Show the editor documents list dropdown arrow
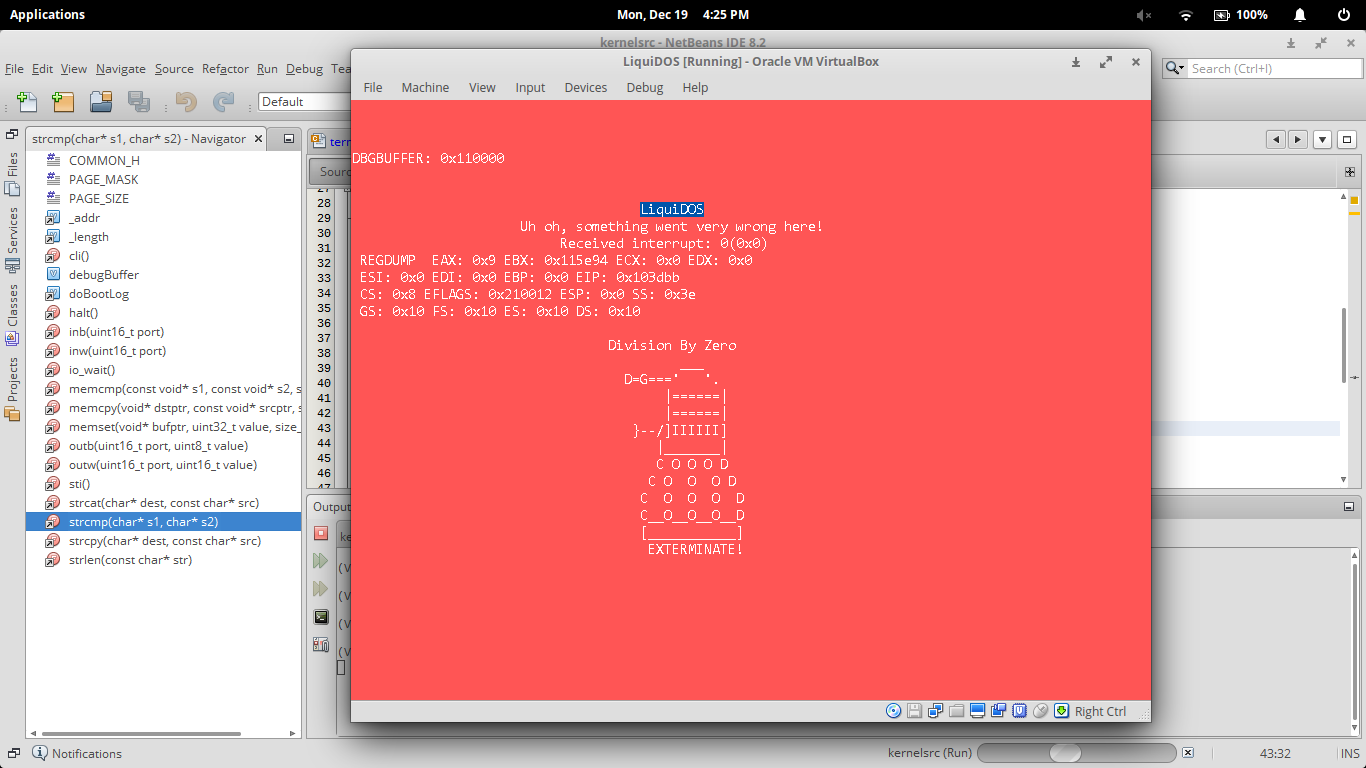1366x768 pixels. (x=1322, y=140)
